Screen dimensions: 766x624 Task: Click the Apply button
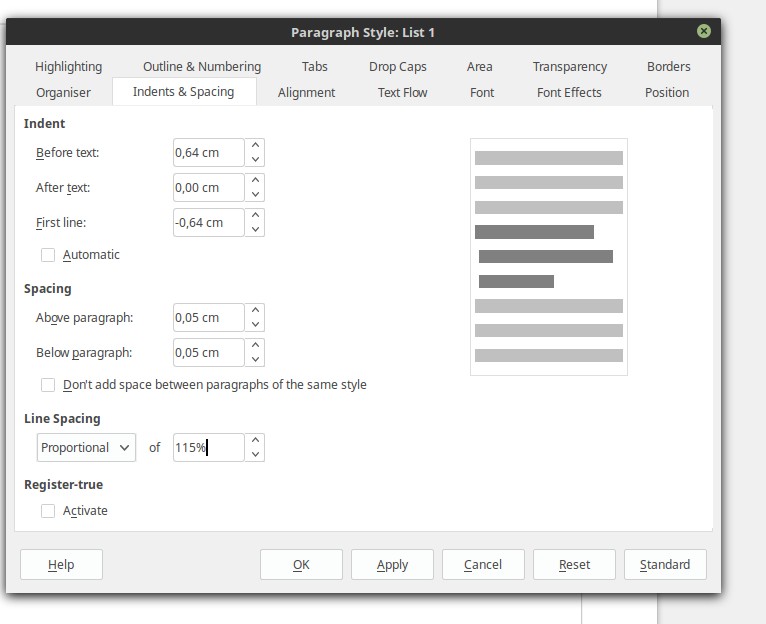pyautogui.click(x=392, y=564)
